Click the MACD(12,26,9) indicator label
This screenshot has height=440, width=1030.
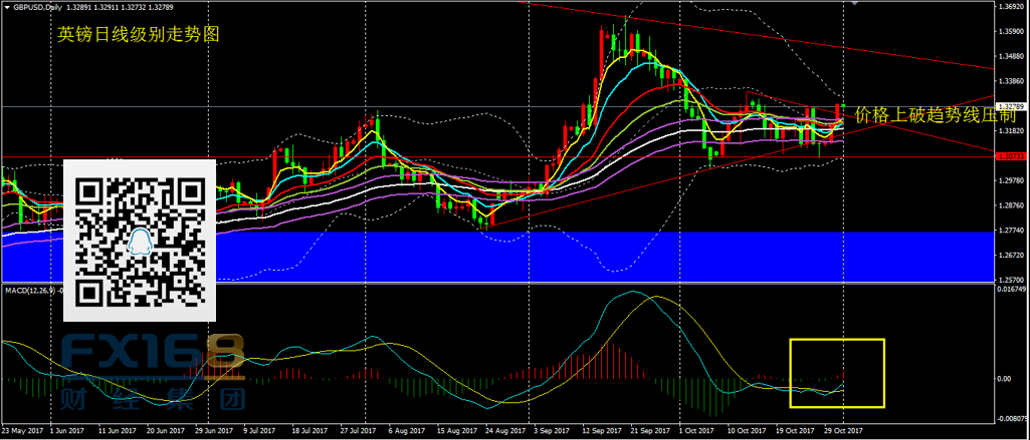click(x=30, y=290)
